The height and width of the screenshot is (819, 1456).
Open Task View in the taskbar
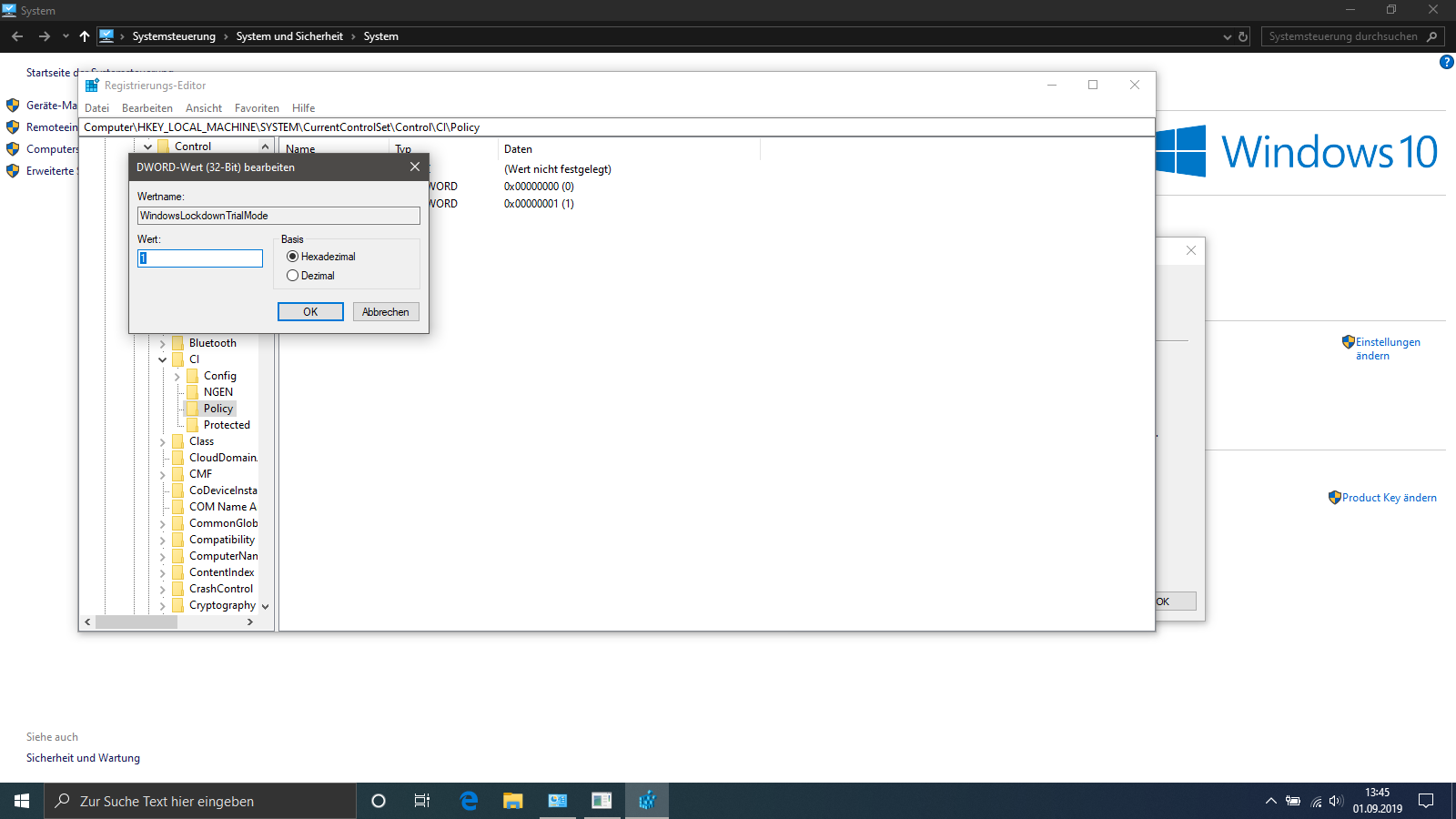pyautogui.click(x=422, y=801)
